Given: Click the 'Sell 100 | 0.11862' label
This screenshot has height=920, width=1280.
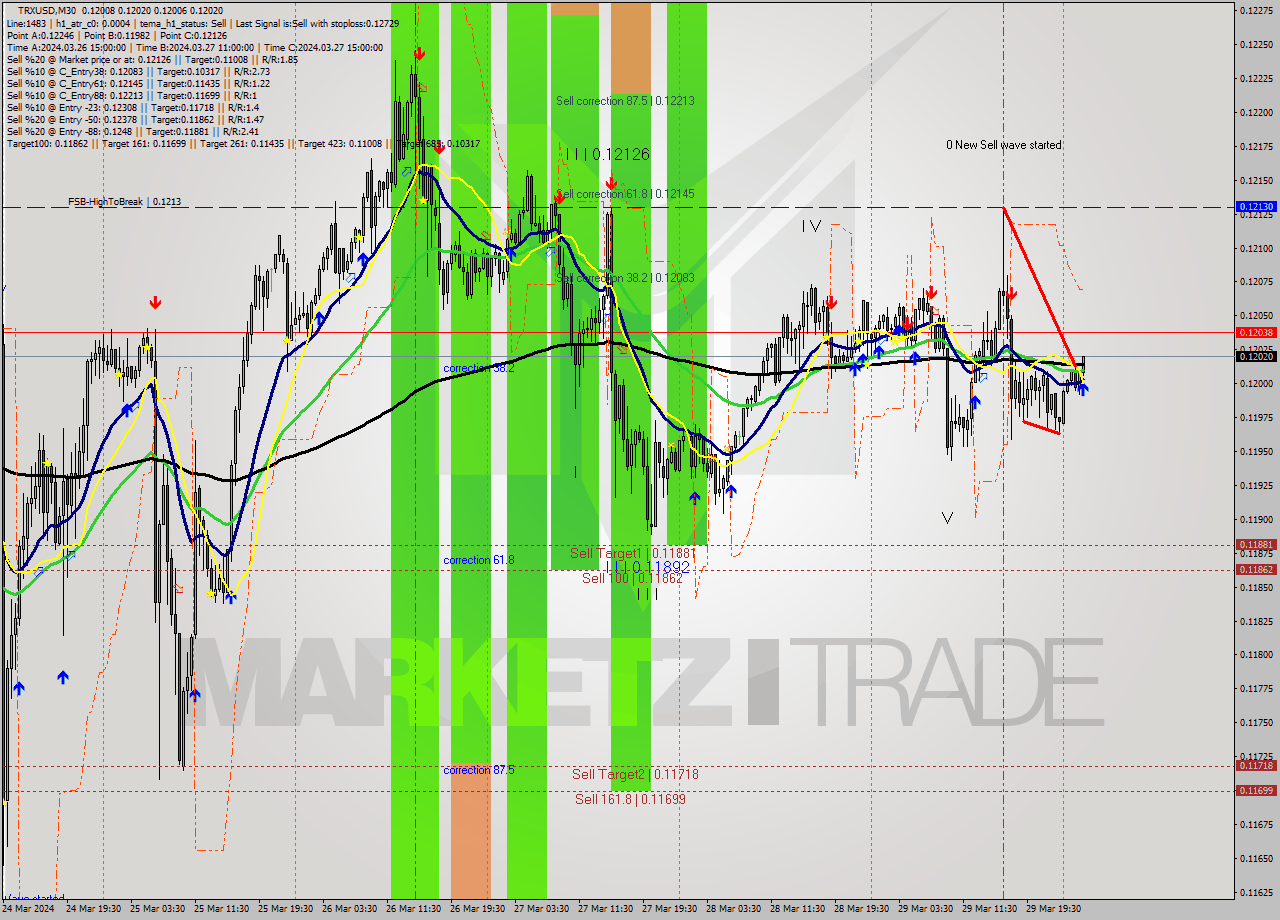Looking at the screenshot, I should 632,578.
